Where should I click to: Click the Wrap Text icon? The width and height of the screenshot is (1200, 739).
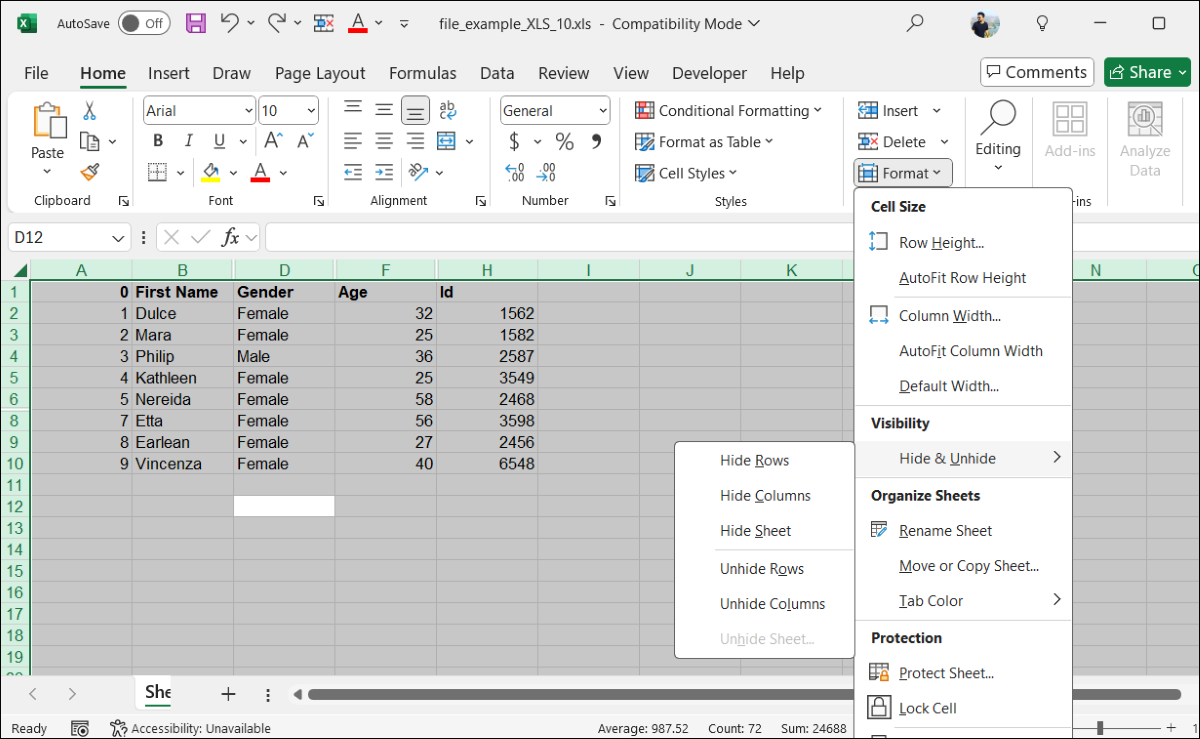point(448,110)
